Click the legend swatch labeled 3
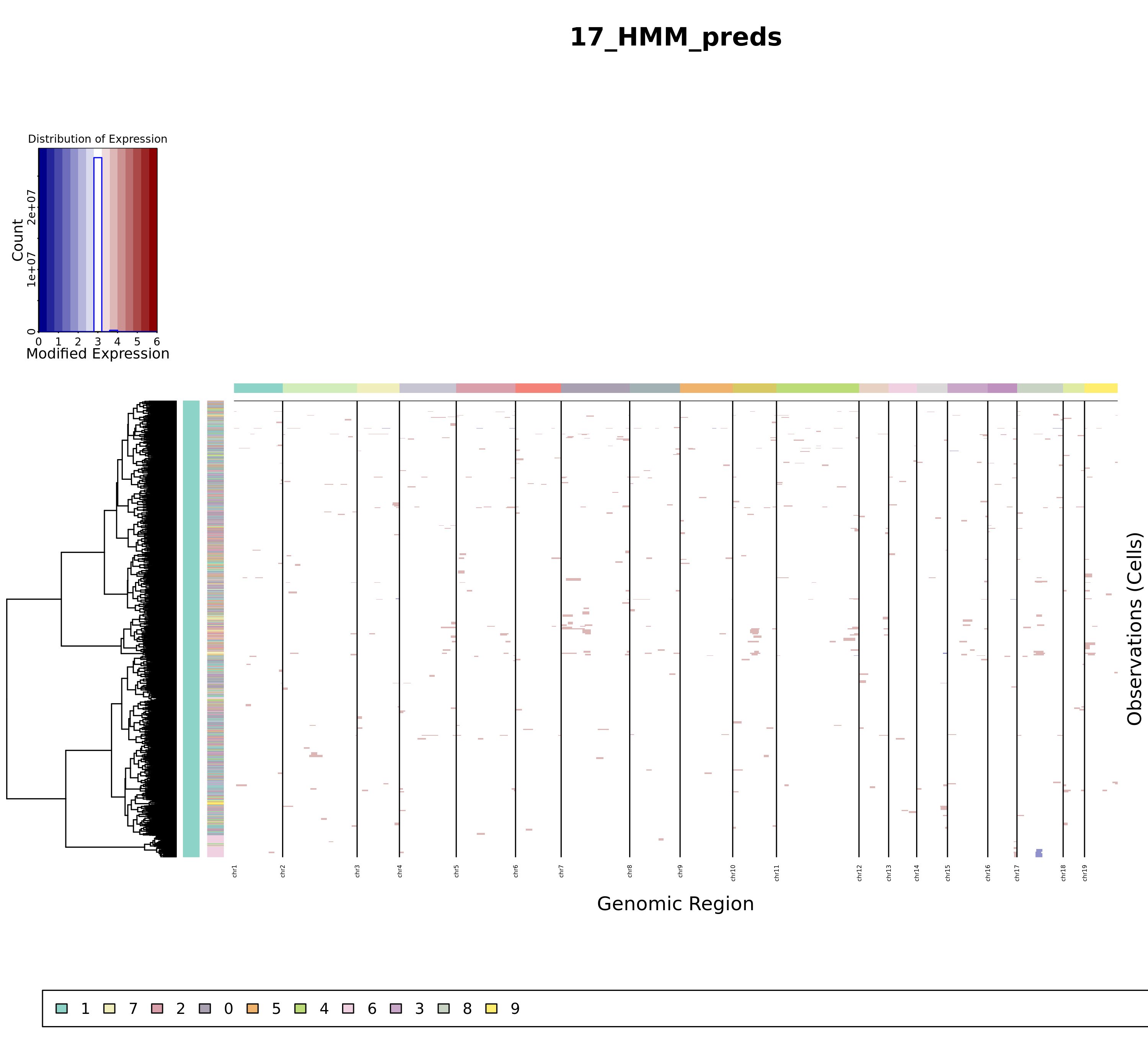Image resolution: width=1148 pixels, height=1064 pixels. coord(396,1008)
